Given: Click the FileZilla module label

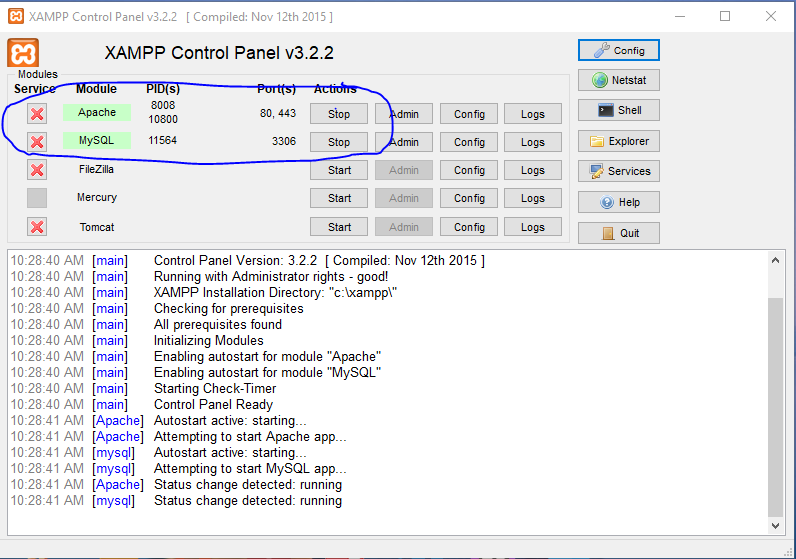Looking at the screenshot, I should 96,169.
